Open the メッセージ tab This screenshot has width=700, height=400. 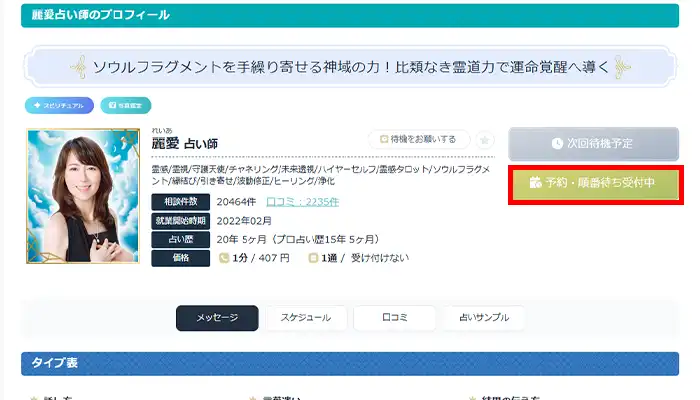point(217,318)
